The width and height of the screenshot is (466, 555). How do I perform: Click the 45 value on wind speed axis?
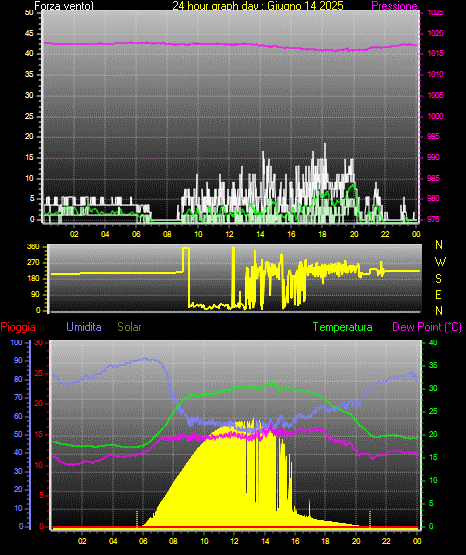coord(29,34)
